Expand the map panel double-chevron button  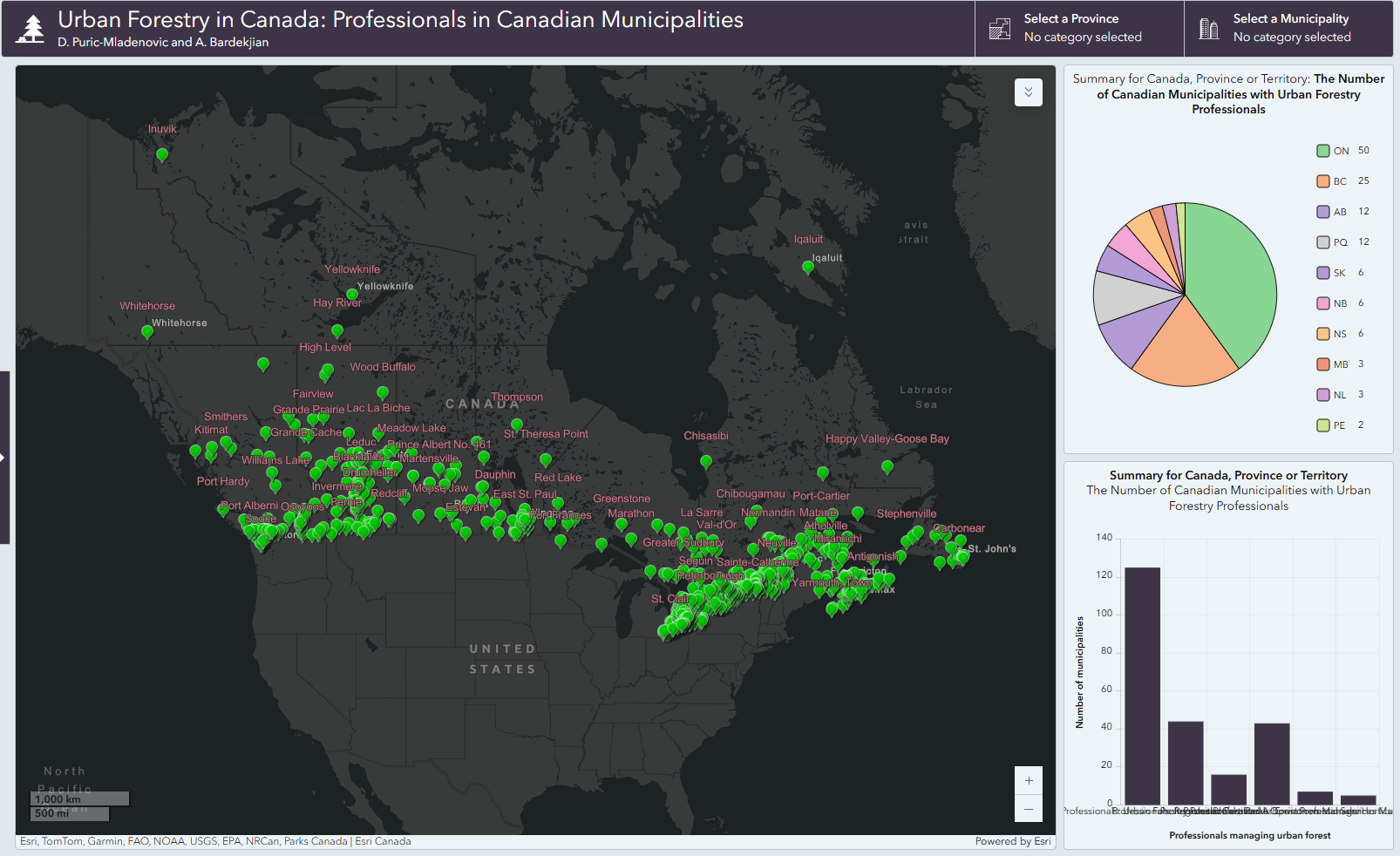click(x=1029, y=92)
